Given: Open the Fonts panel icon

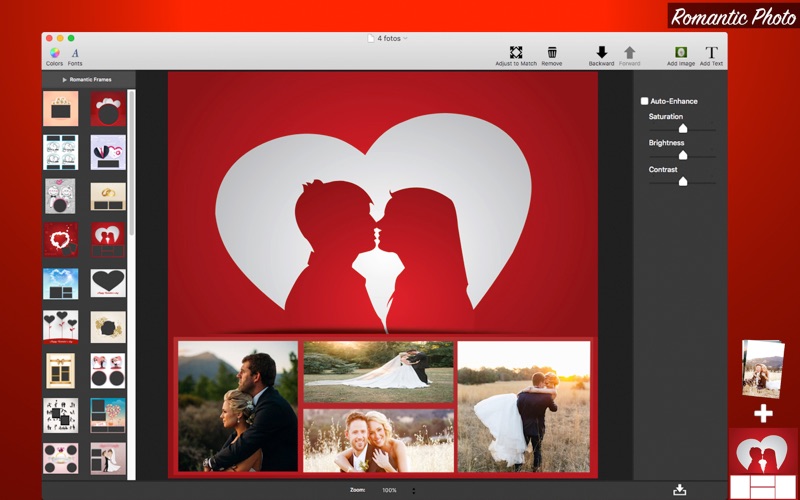Looking at the screenshot, I should 75,53.
